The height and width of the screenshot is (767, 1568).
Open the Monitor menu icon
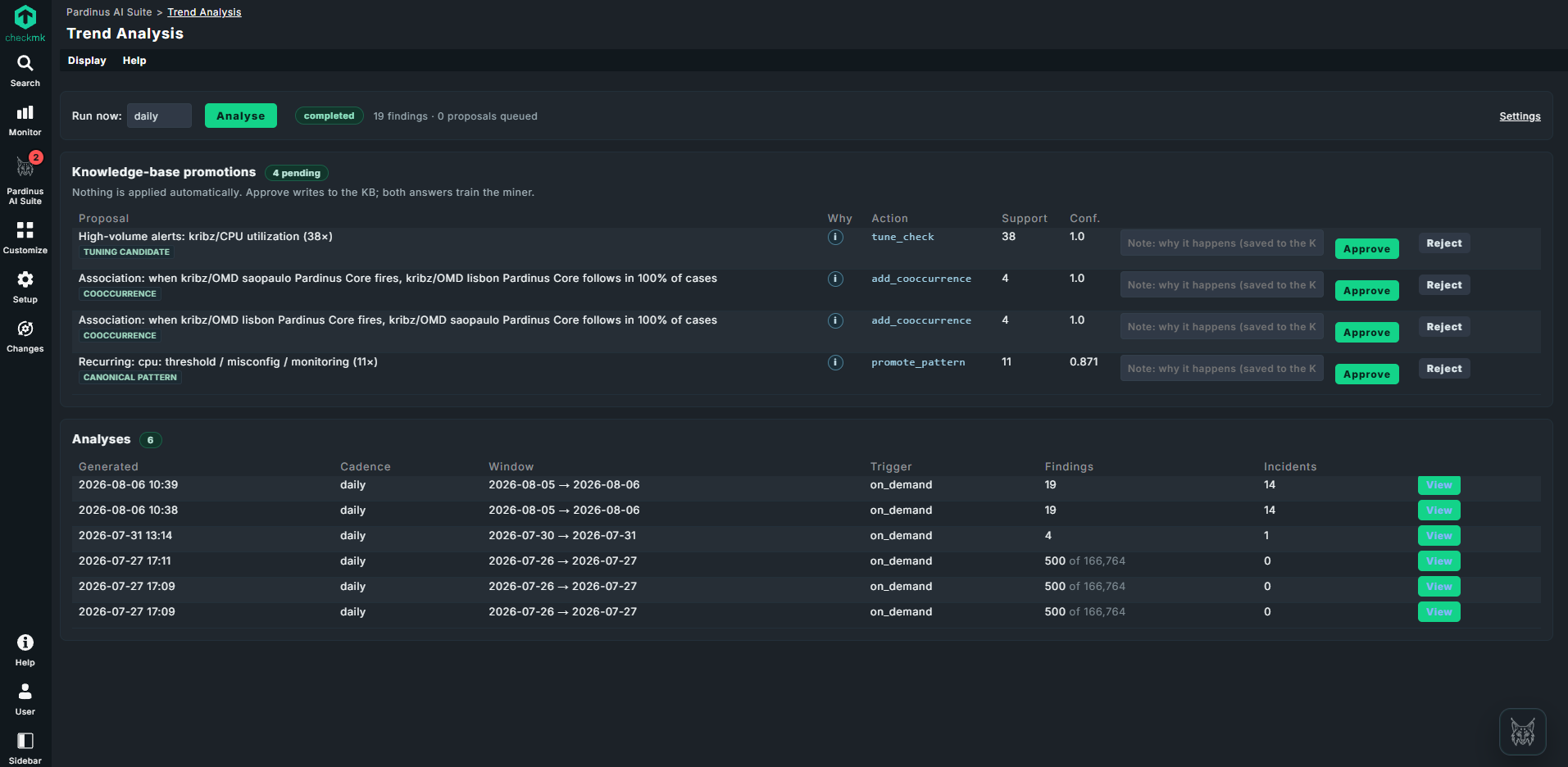25,120
